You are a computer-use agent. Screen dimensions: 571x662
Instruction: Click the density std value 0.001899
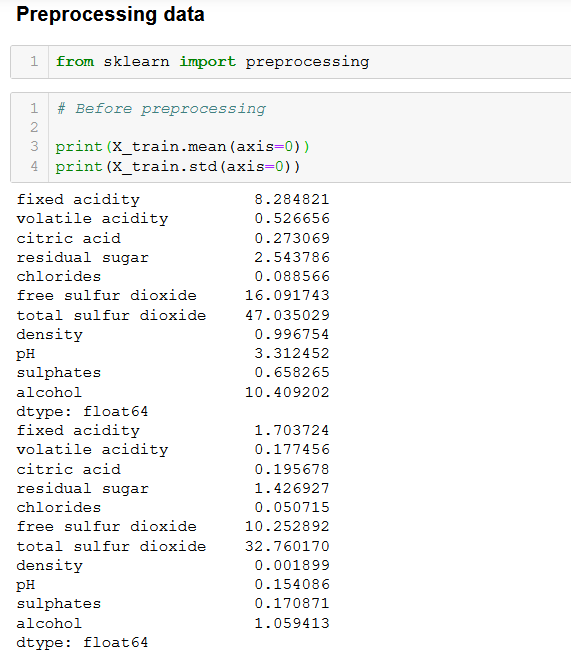pyautogui.click(x=291, y=565)
